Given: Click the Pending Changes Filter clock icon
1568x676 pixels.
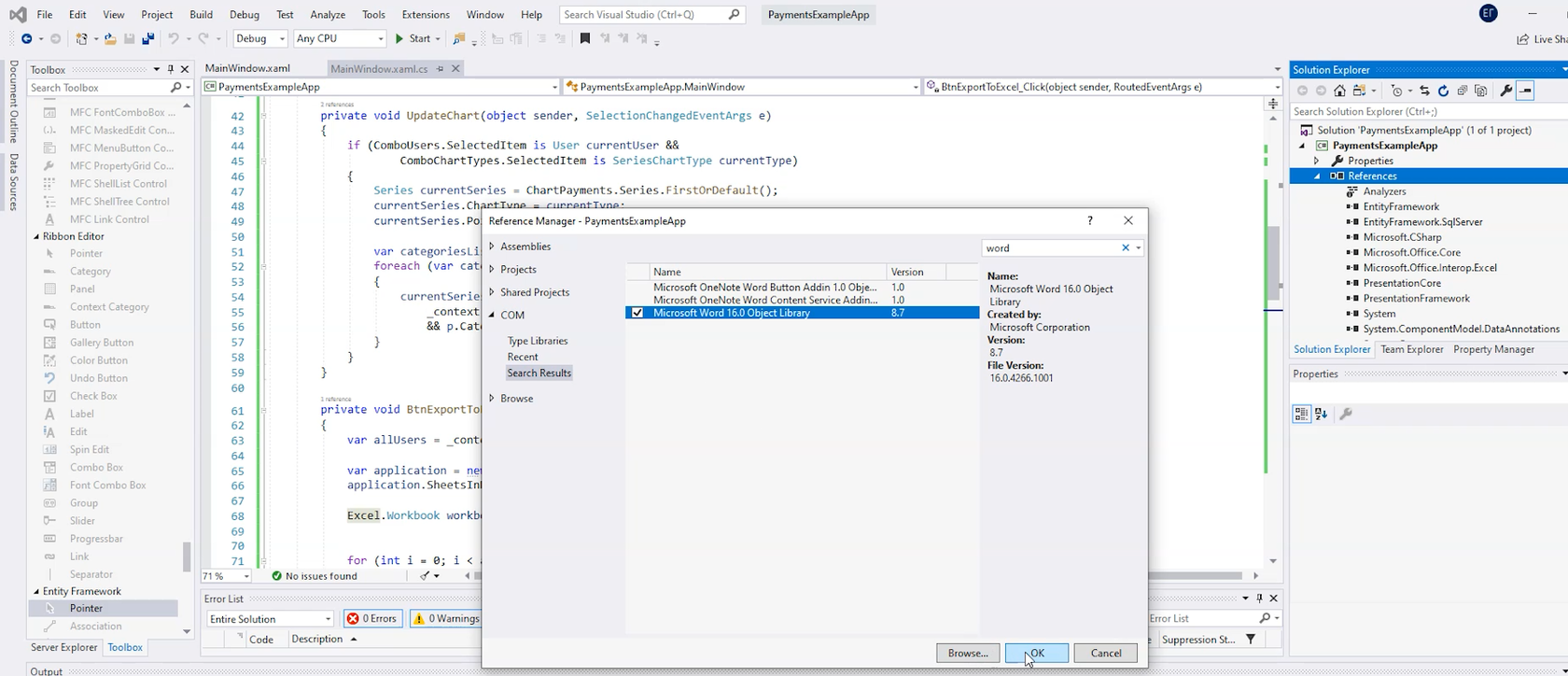Looking at the screenshot, I should click(x=1396, y=91).
